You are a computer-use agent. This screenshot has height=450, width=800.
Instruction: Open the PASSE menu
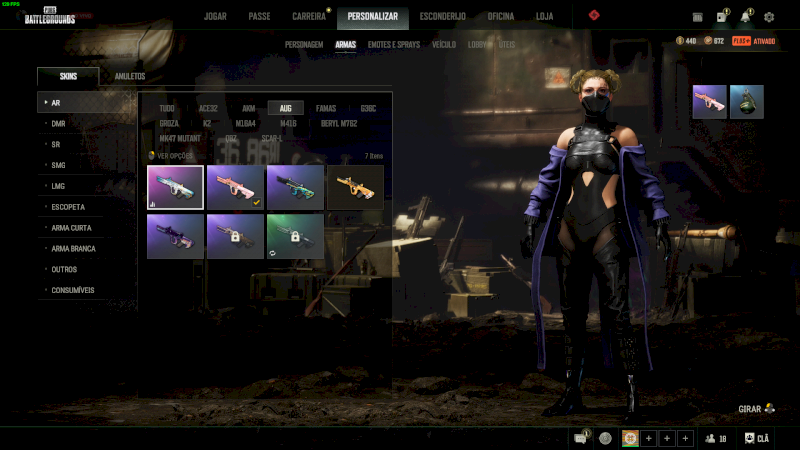(x=259, y=16)
